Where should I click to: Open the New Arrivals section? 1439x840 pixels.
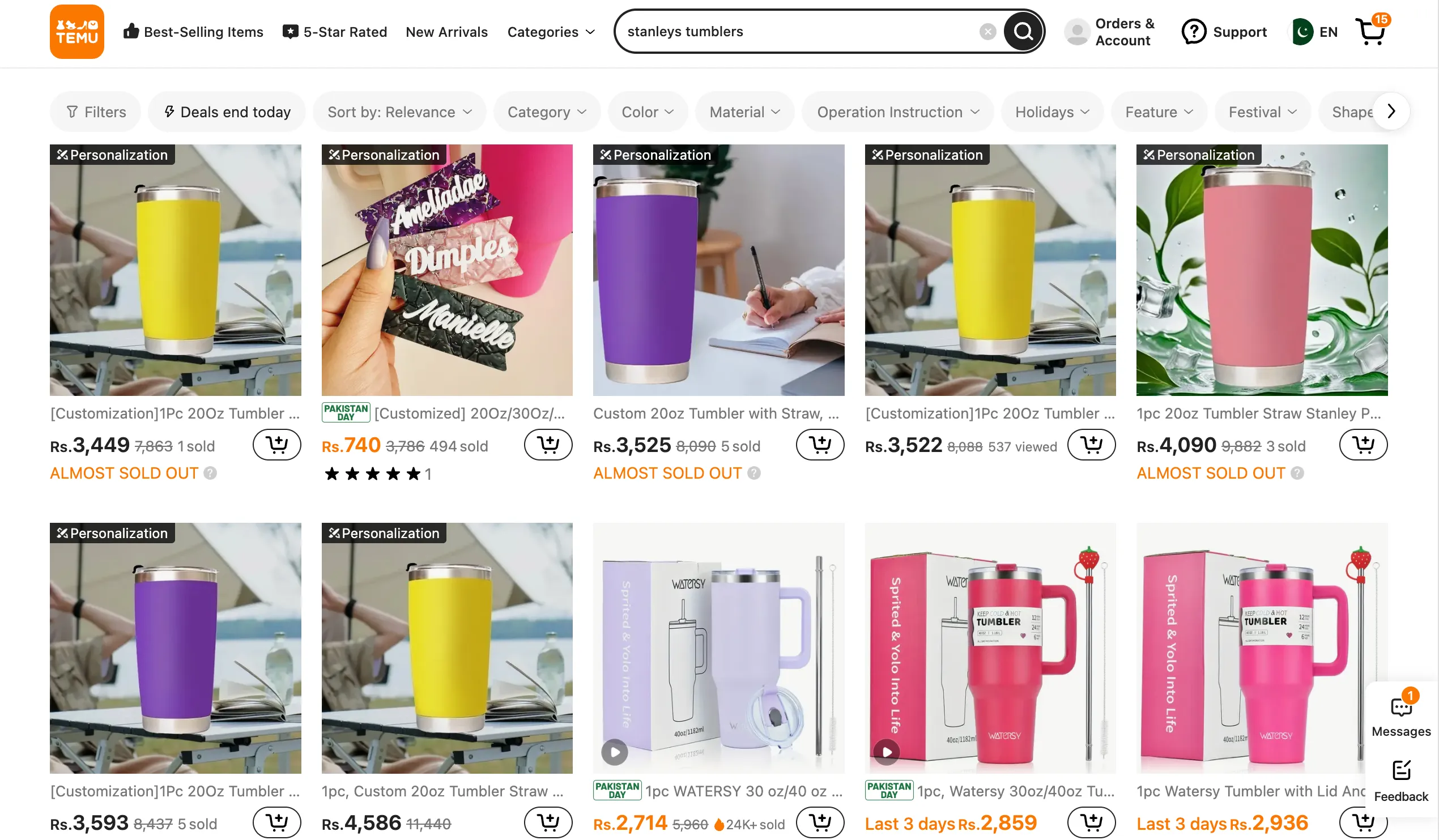[x=446, y=32]
